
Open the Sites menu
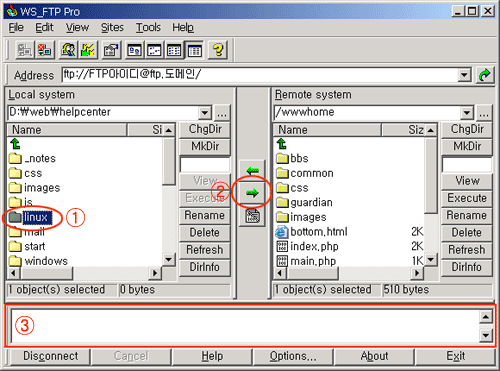click(112, 28)
